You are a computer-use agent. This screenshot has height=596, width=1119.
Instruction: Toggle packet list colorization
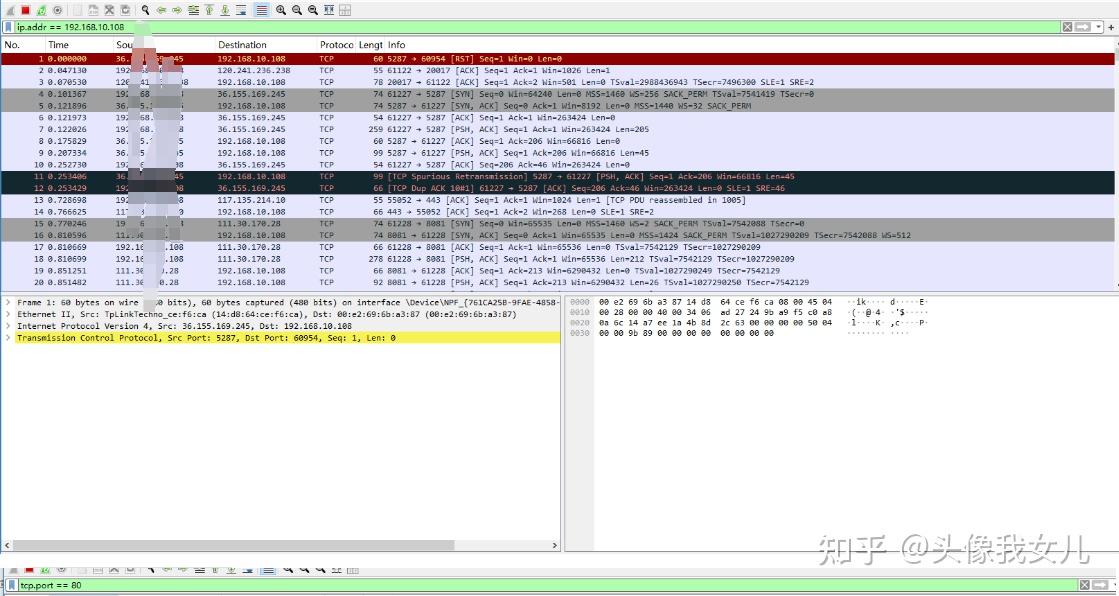click(262, 10)
